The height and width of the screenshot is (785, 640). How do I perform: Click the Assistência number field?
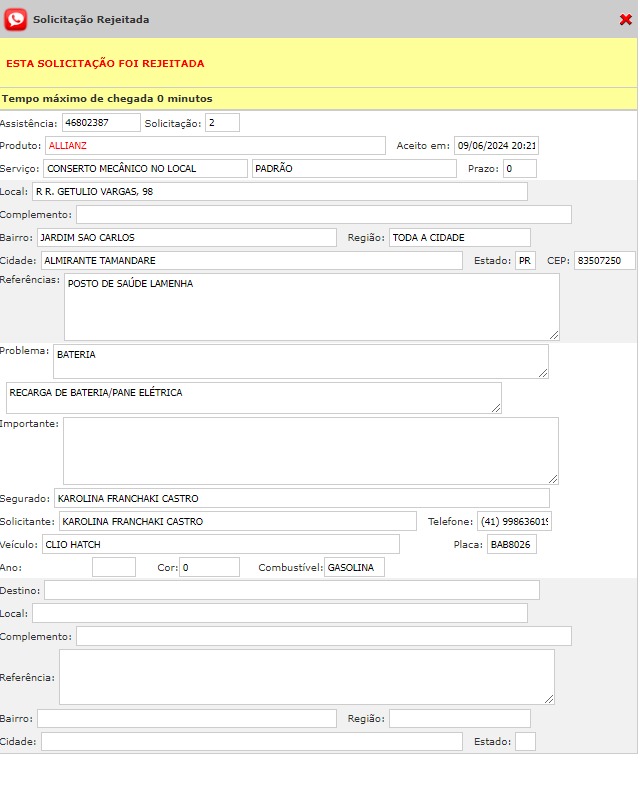[x=101, y=123]
